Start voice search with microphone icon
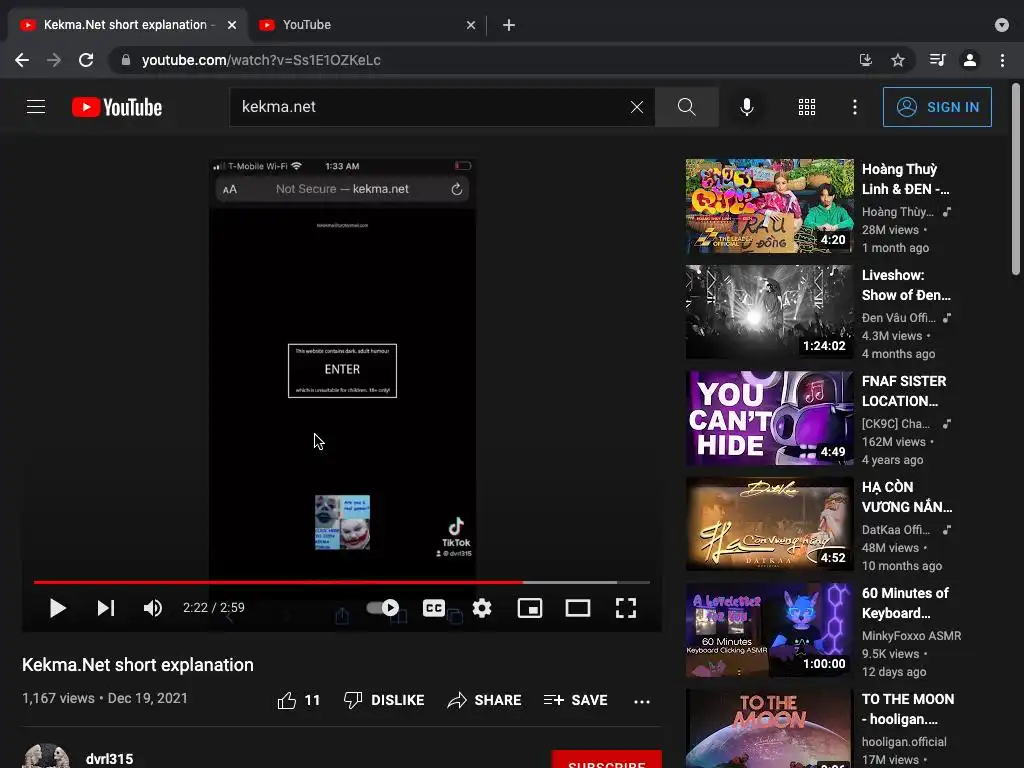This screenshot has height=768, width=1024. [x=746, y=107]
